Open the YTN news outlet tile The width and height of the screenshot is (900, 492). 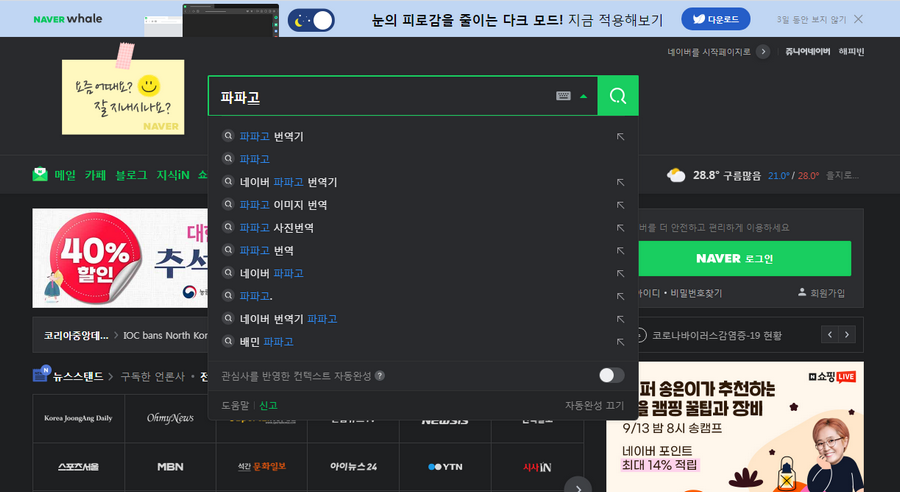tap(445, 467)
